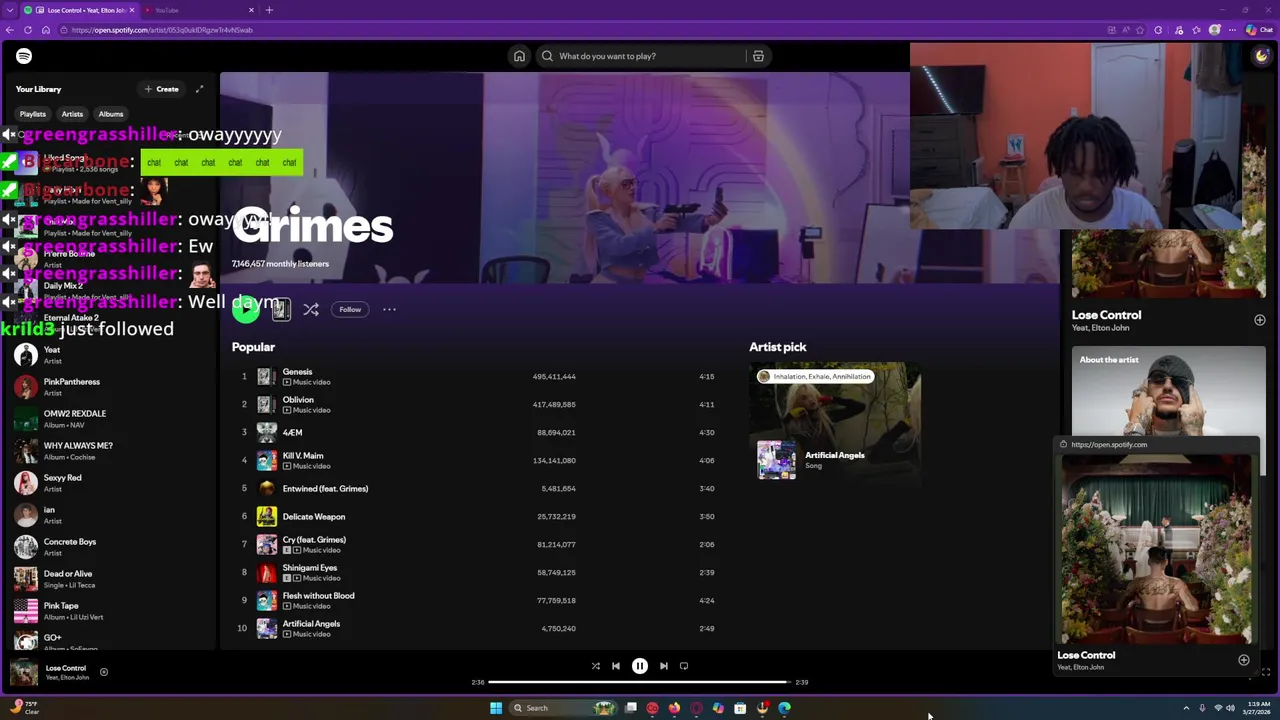
Task: Add Lose Control to Liked Songs in player bar
Action: pyautogui.click(x=103, y=672)
